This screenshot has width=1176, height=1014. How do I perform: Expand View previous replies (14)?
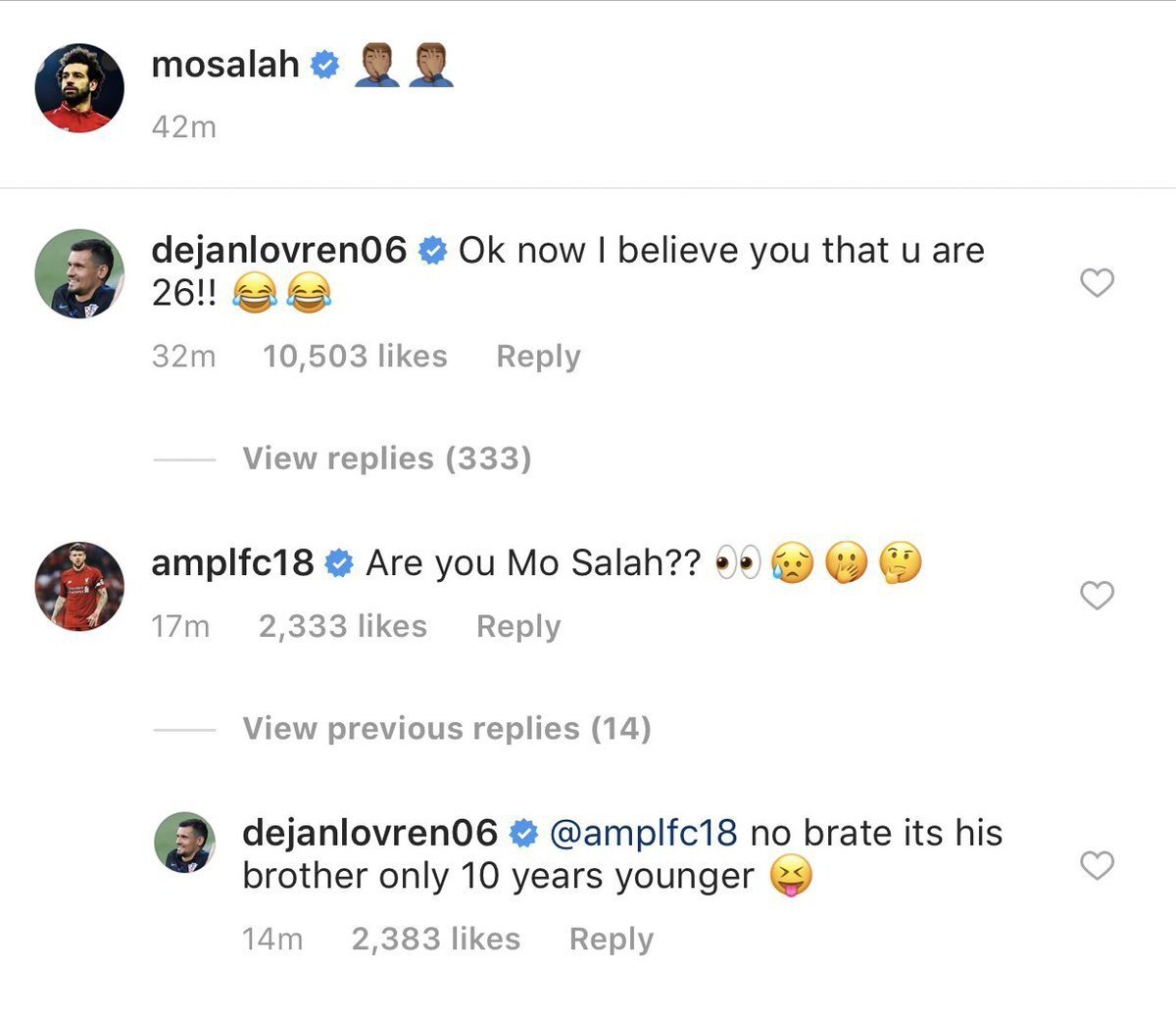[x=447, y=728]
